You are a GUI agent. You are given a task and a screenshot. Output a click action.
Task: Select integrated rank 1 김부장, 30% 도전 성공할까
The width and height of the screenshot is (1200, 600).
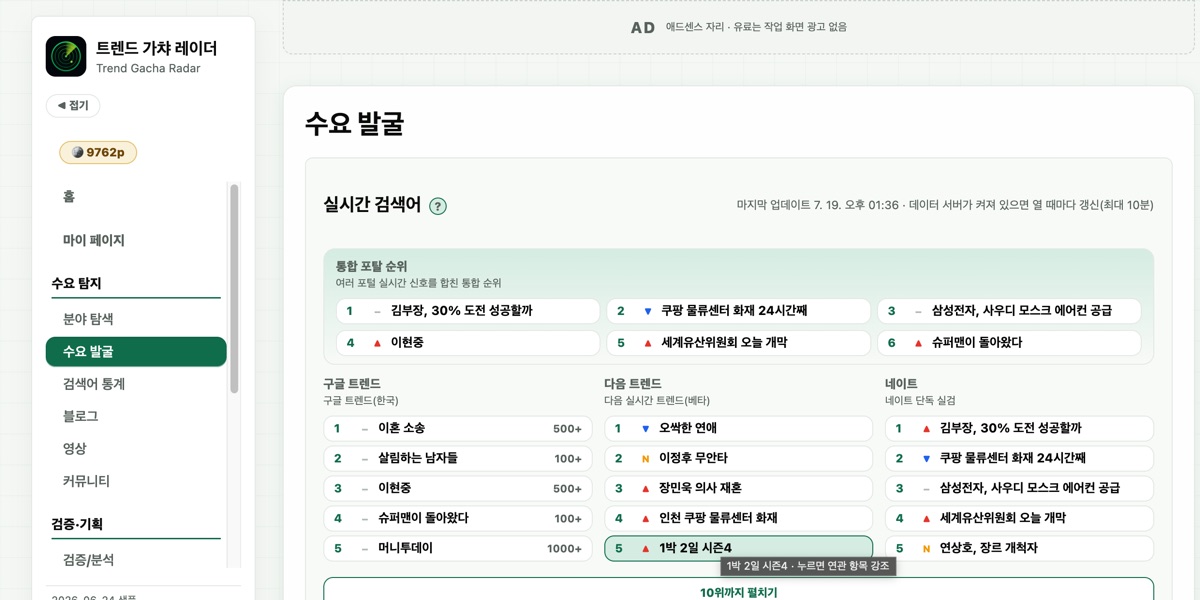468,311
